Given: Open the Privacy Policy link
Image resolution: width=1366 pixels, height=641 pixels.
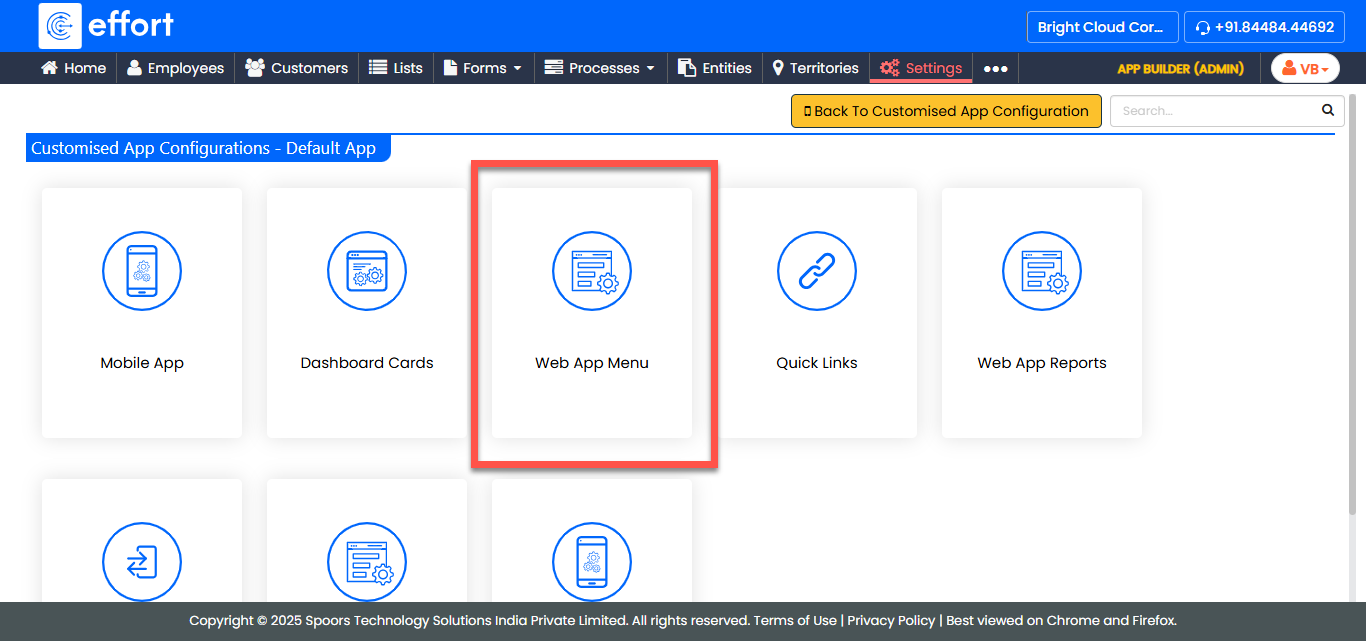Looking at the screenshot, I should click(891, 621).
